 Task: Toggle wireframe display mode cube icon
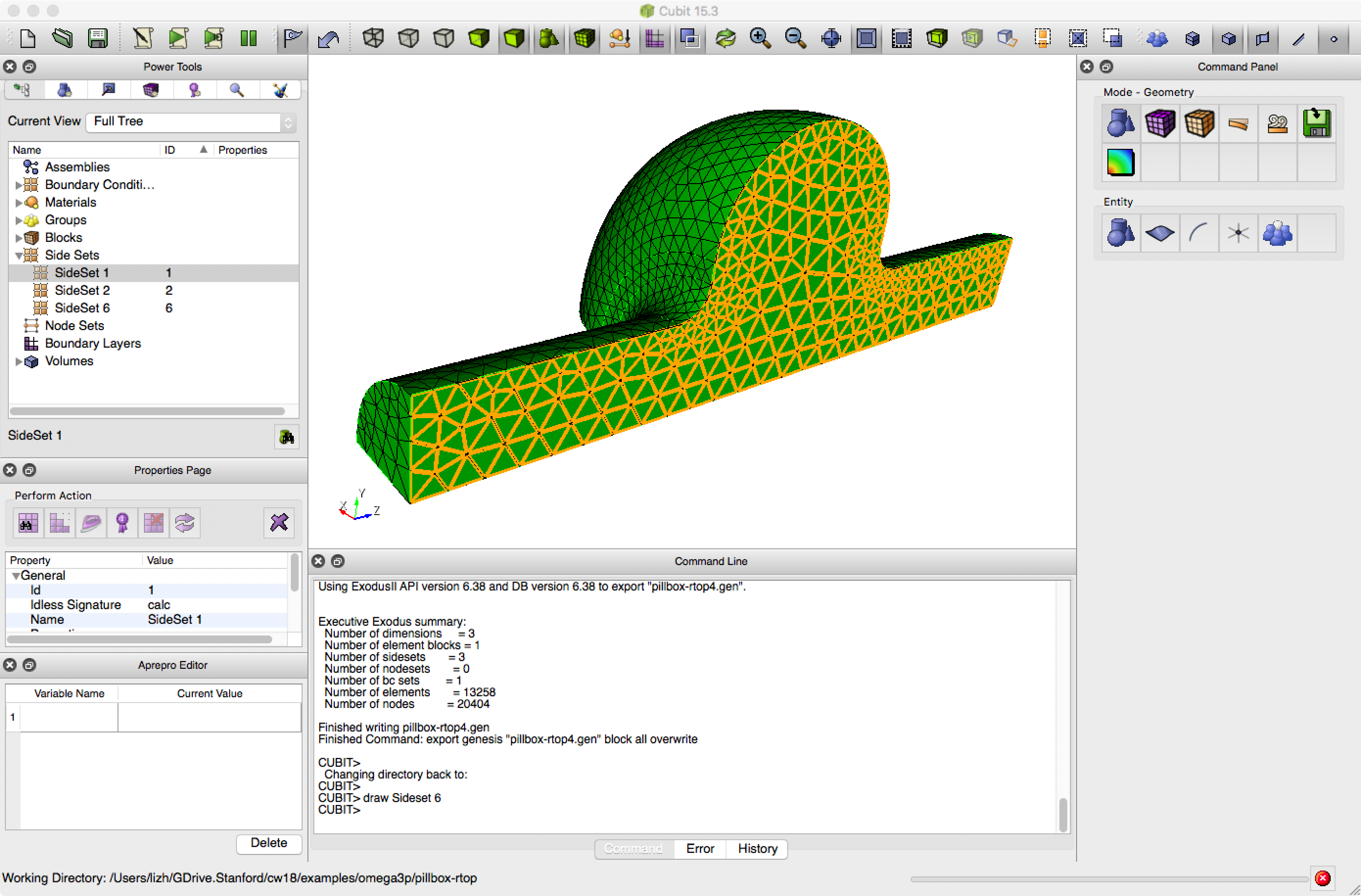pyautogui.click(x=374, y=38)
